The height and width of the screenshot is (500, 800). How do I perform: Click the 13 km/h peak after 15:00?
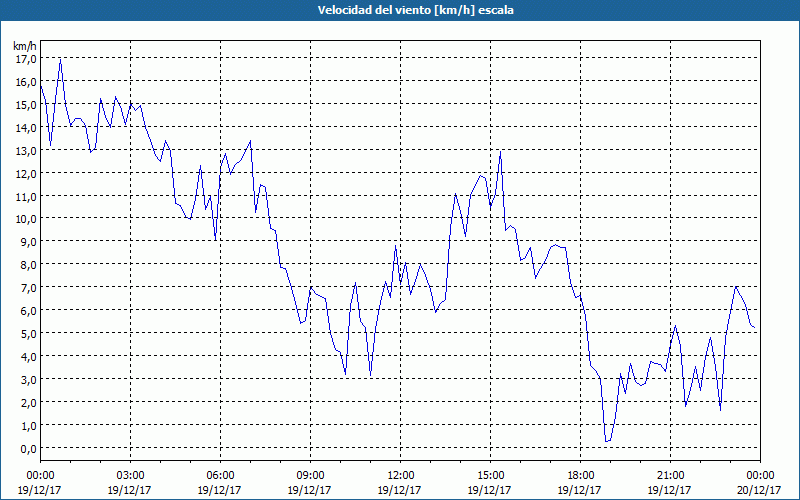[x=501, y=152]
